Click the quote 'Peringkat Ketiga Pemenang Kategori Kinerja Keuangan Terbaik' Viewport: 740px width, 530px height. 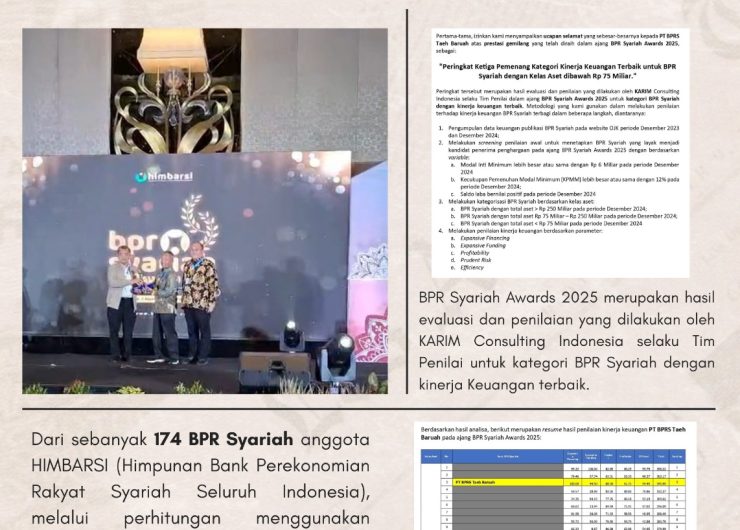point(557,71)
